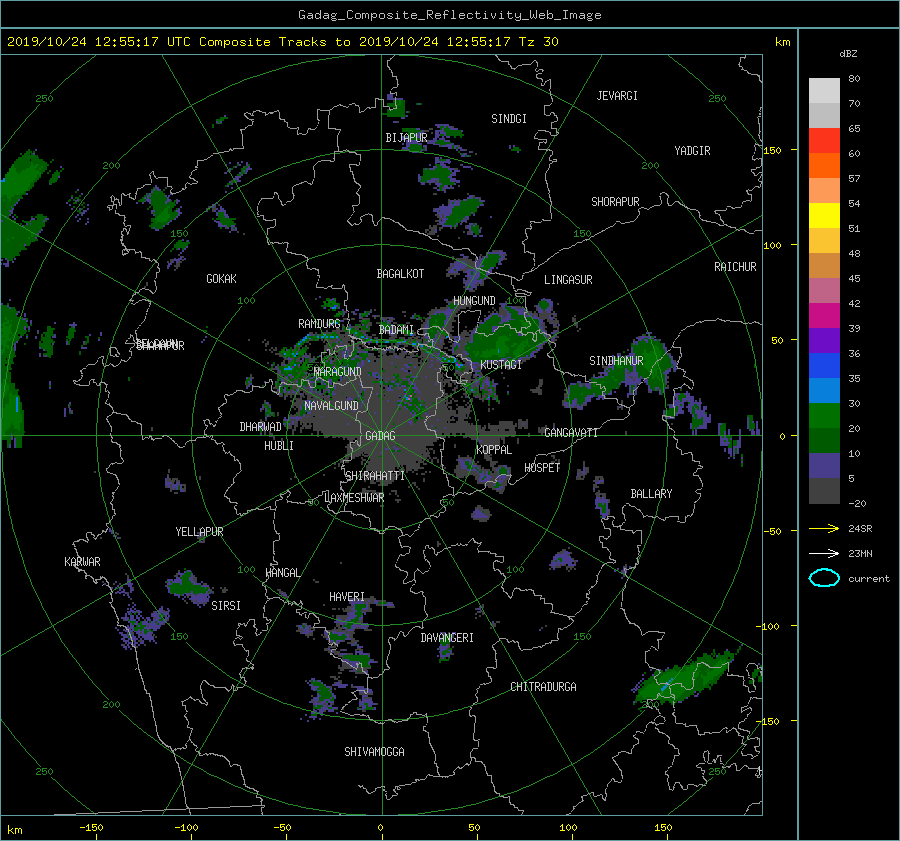Click the RAICHUR label
Image resolution: width=900 pixels, height=841 pixels.
735,267
